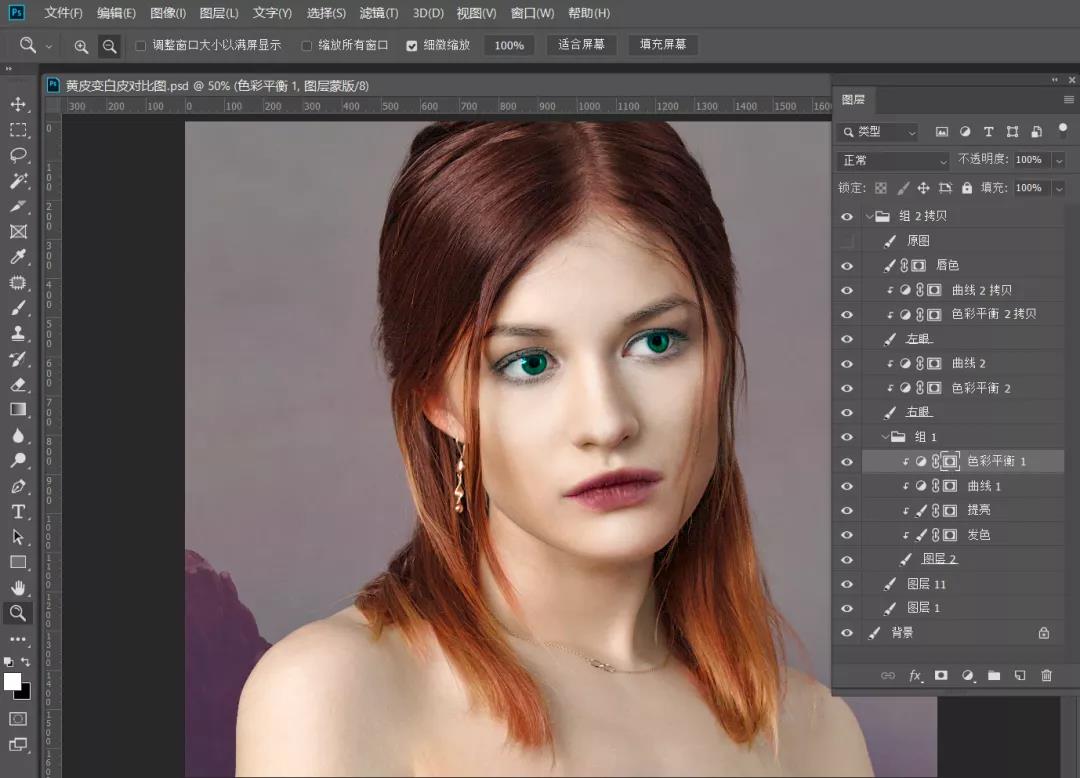Swap foreground and background colors
Image resolution: width=1080 pixels, height=778 pixels.
pos(25,662)
